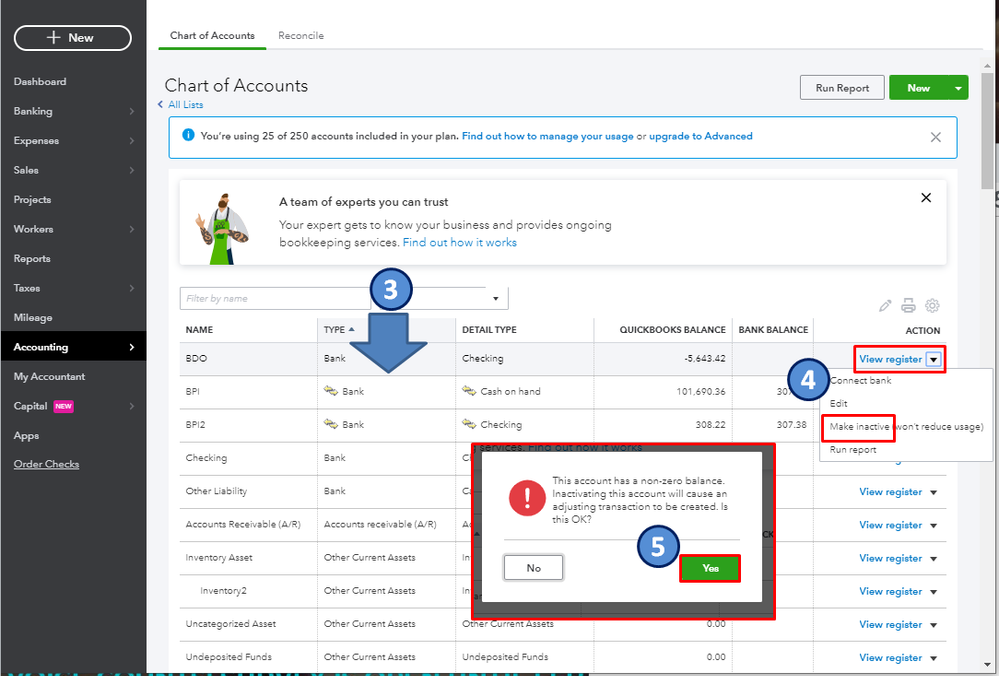
Task: Click the pencil edit icon above the table
Action: coord(884,306)
